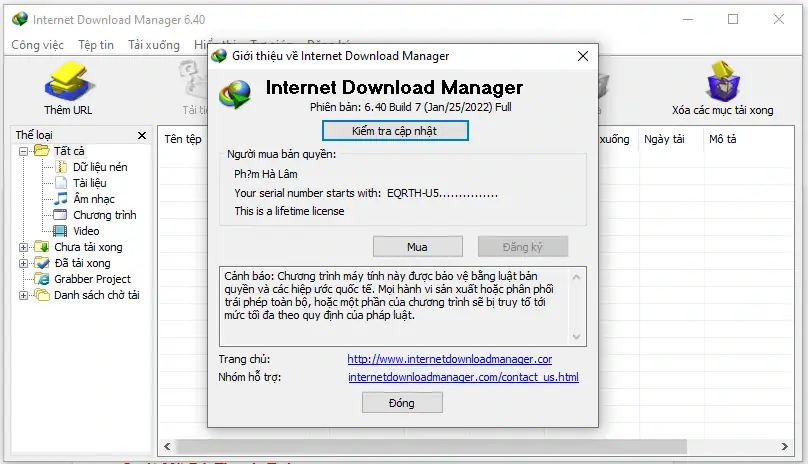
Task: Open the Tệp tin menu
Action: pyautogui.click(x=96, y=45)
